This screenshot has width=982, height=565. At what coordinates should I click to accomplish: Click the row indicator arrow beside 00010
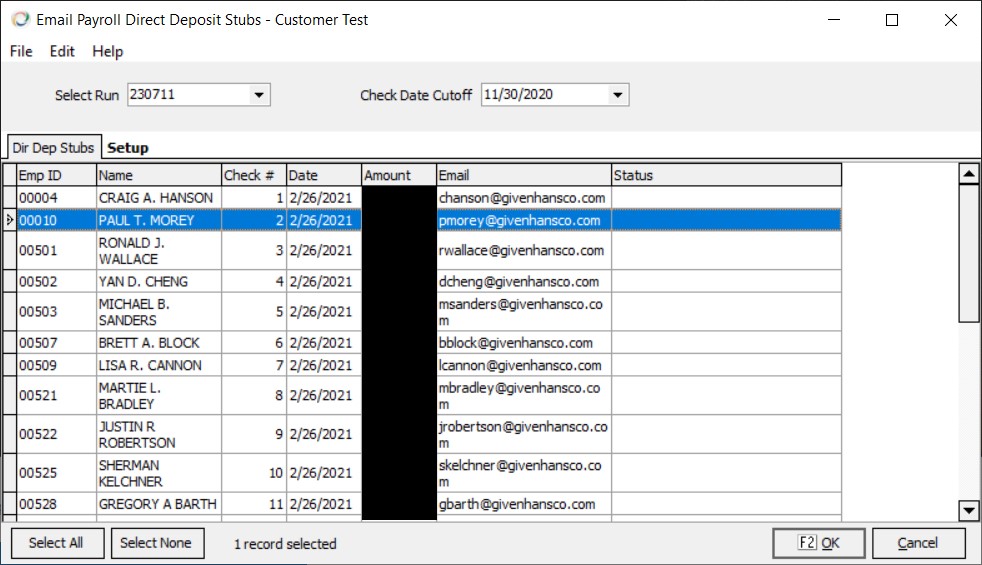[x=9, y=220]
